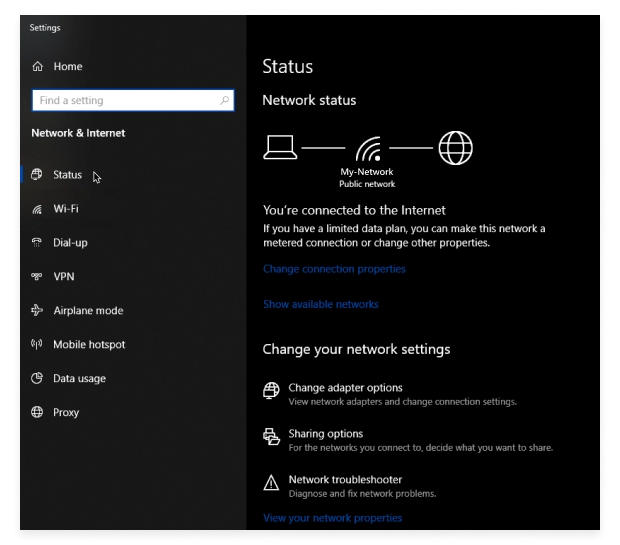Open View your network properties link
620x545 pixels.
tap(332, 518)
